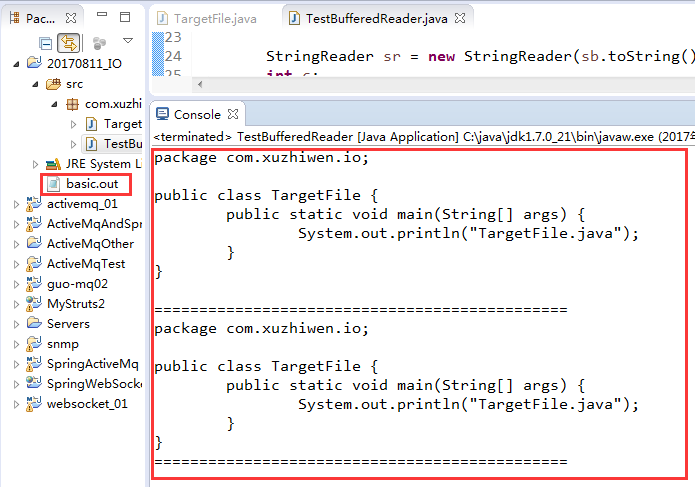Expand the SpringWebSocket project
Viewport: 695px width, 487px height.
pos(16,384)
